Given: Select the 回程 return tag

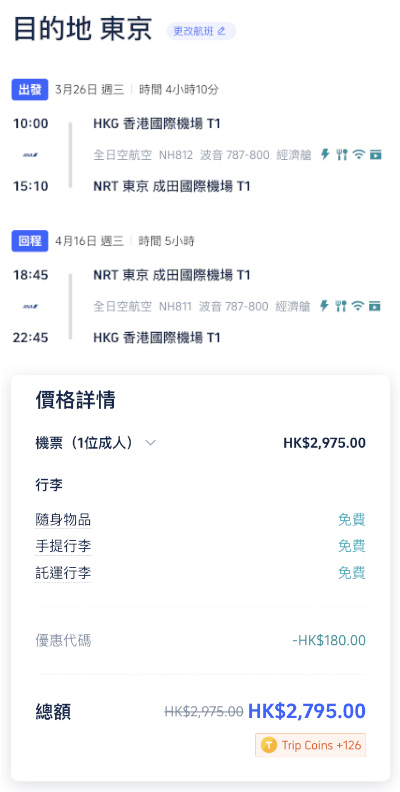Looking at the screenshot, I should coord(30,241).
